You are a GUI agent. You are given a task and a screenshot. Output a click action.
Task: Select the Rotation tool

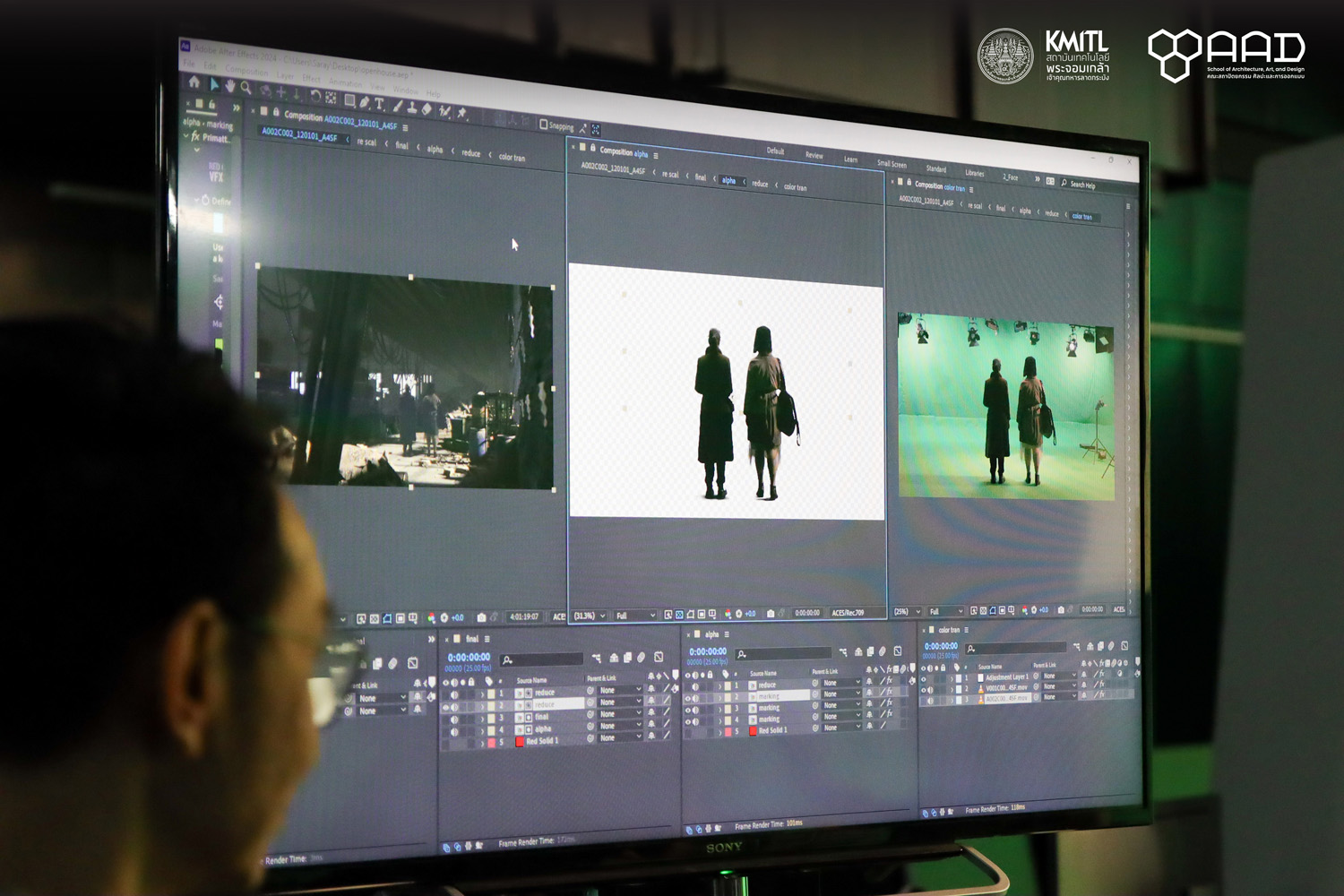pyautogui.click(x=316, y=95)
